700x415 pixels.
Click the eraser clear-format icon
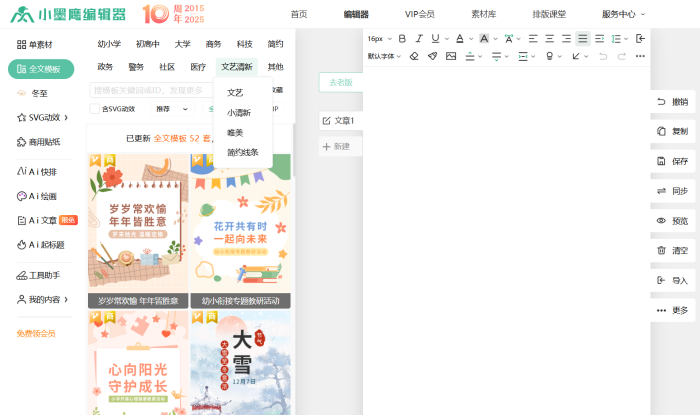pyautogui.click(x=414, y=56)
